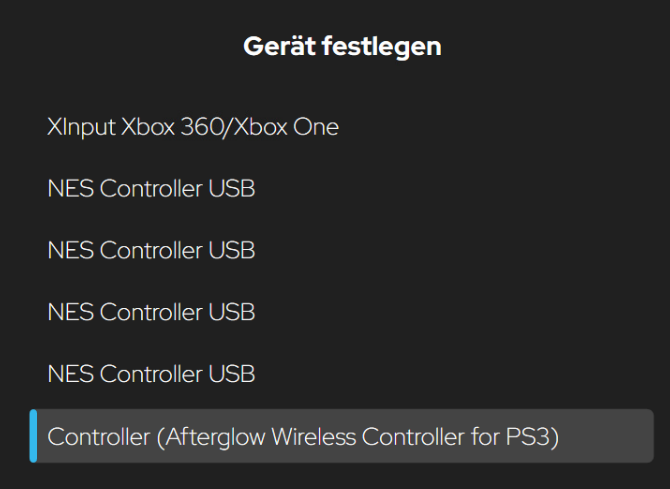The image size is (670, 489).
Task: Click the blue selection marker beside Afterglow
Action: (x=33, y=436)
